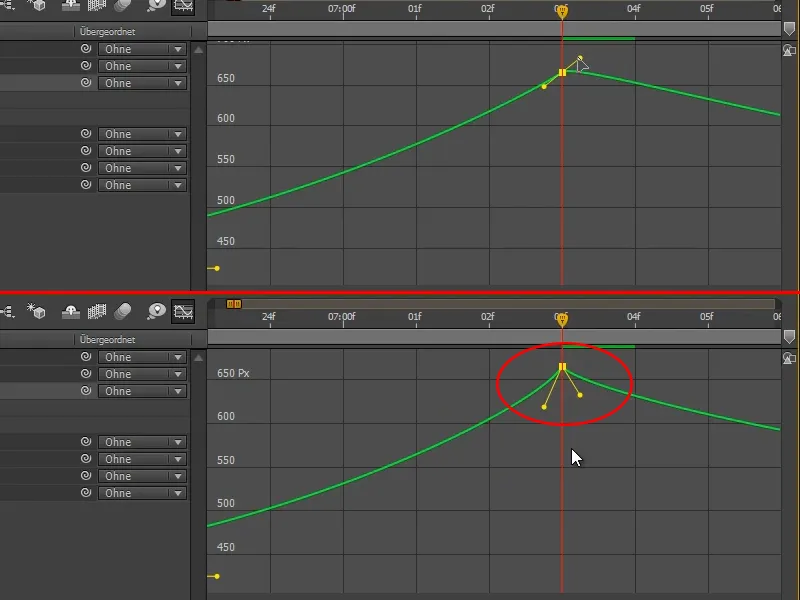Viewport: 800px width, 600px height.
Task: Click Übergeordnet column header in lower panel
Action: point(107,339)
